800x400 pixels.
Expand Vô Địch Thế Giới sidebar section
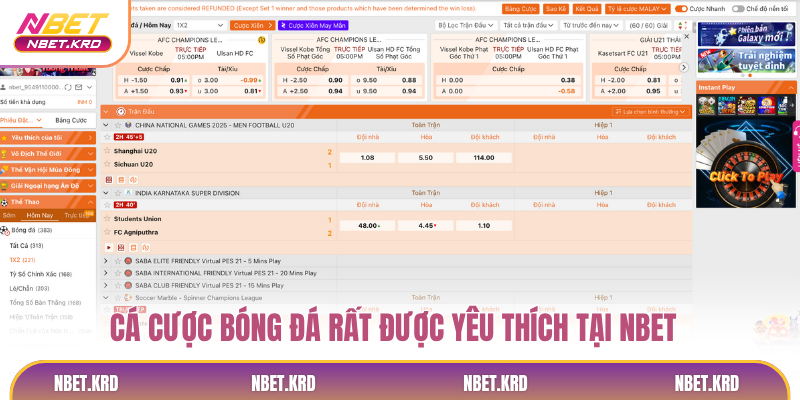pos(48,154)
